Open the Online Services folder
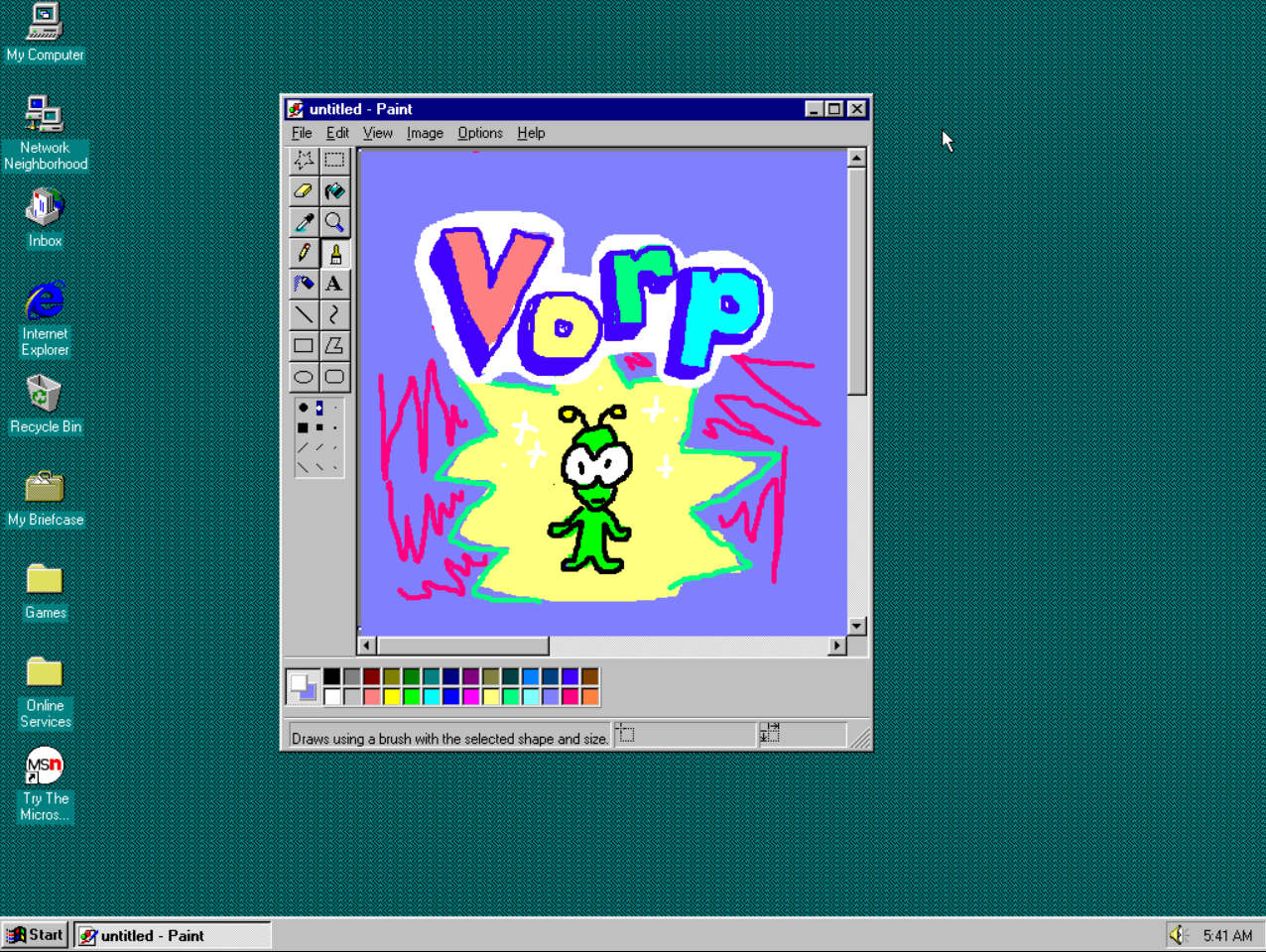Screen dimensions: 1266x952 45,692
